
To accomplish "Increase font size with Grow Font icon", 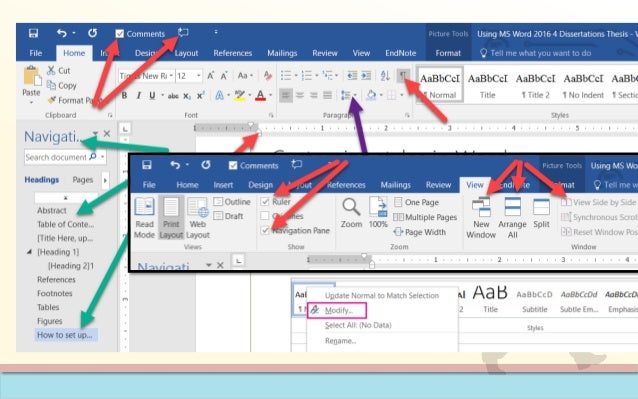I will pos(210,76).
